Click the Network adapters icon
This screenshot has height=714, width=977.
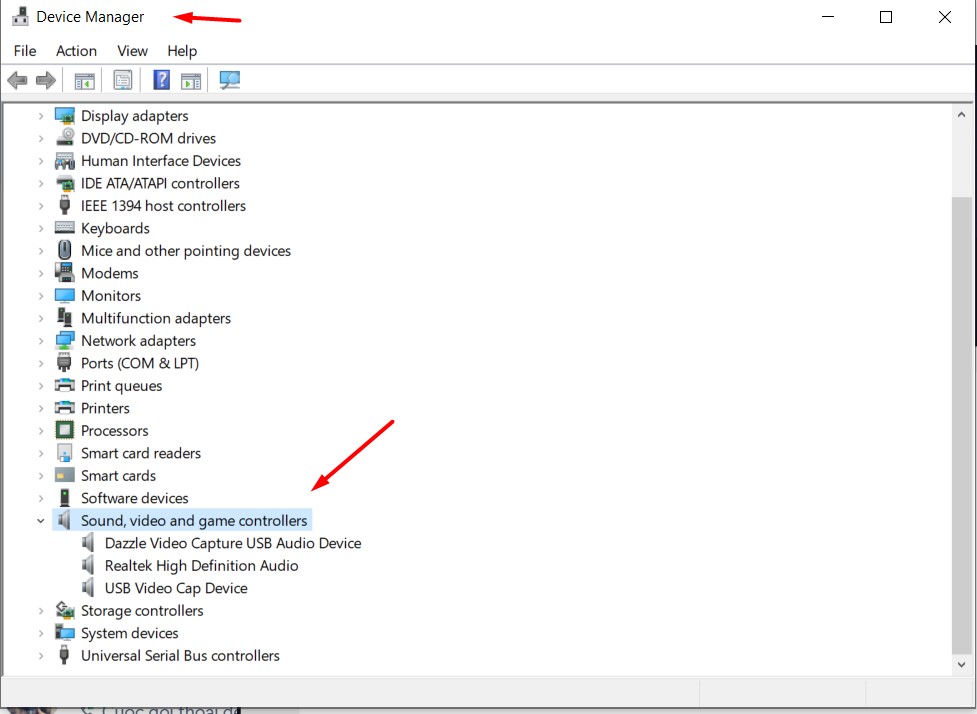(x=65, y=341)
